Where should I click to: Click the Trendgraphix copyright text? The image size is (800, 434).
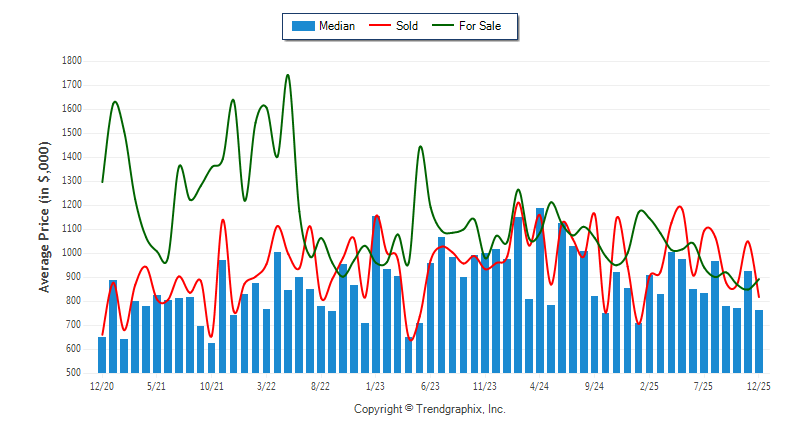(430, 409)
